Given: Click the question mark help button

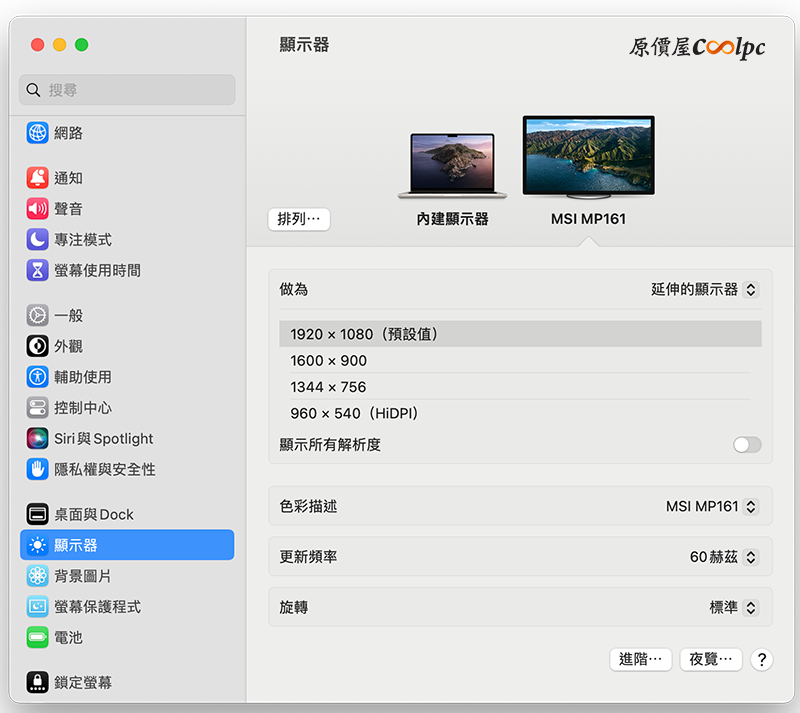Looking at the screenshot, I should (x=762, y=659).
